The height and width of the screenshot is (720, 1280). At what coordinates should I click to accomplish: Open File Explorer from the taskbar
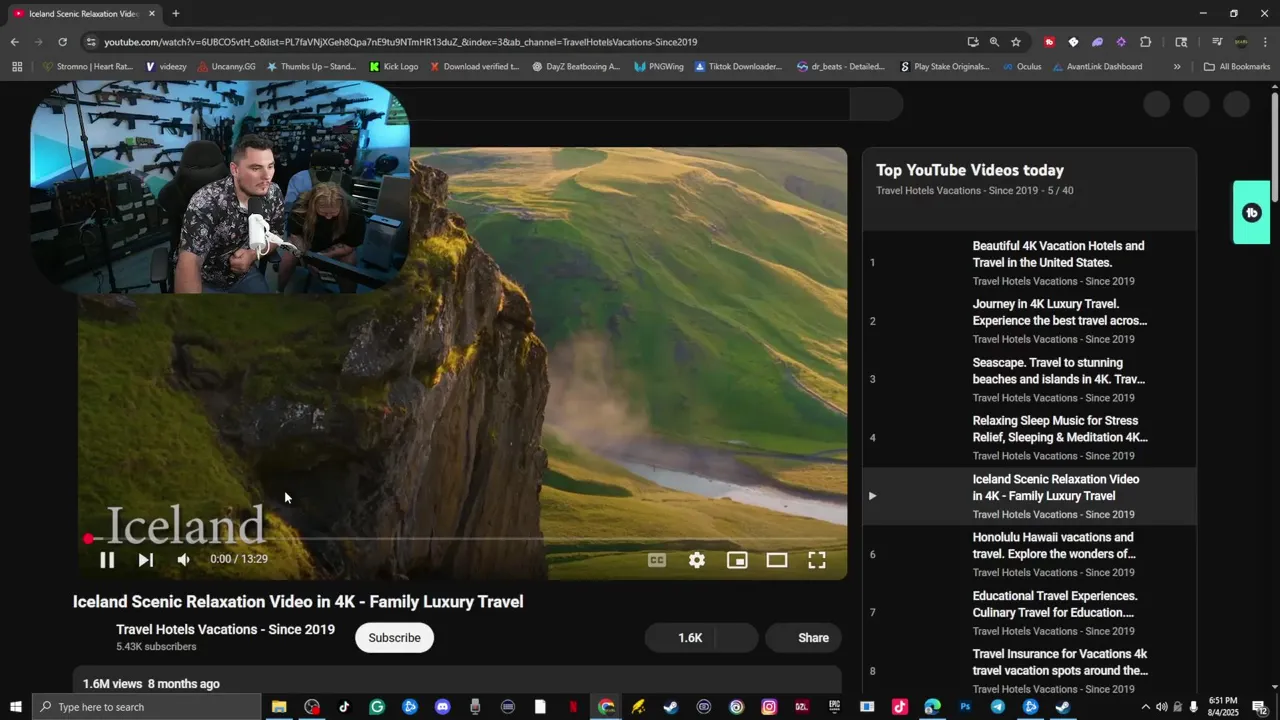click(279, 707)
